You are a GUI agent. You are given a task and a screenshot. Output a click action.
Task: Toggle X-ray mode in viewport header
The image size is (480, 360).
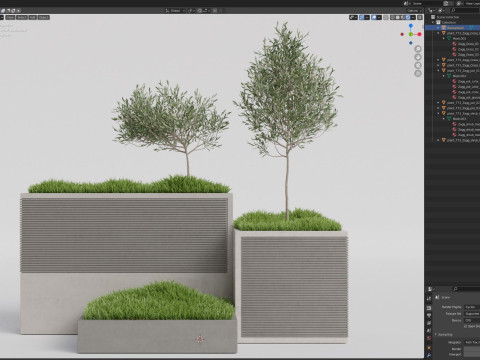386,17
